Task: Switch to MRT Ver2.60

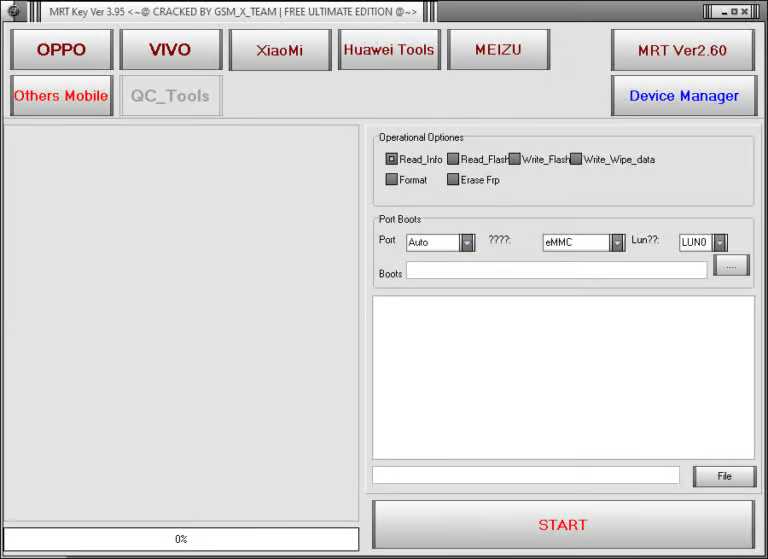Action: (x=682, y=50)
